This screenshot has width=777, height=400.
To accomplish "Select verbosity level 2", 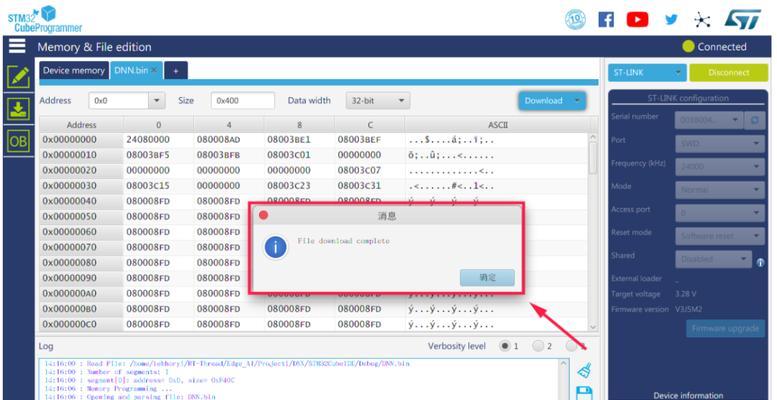I will 538,346.
